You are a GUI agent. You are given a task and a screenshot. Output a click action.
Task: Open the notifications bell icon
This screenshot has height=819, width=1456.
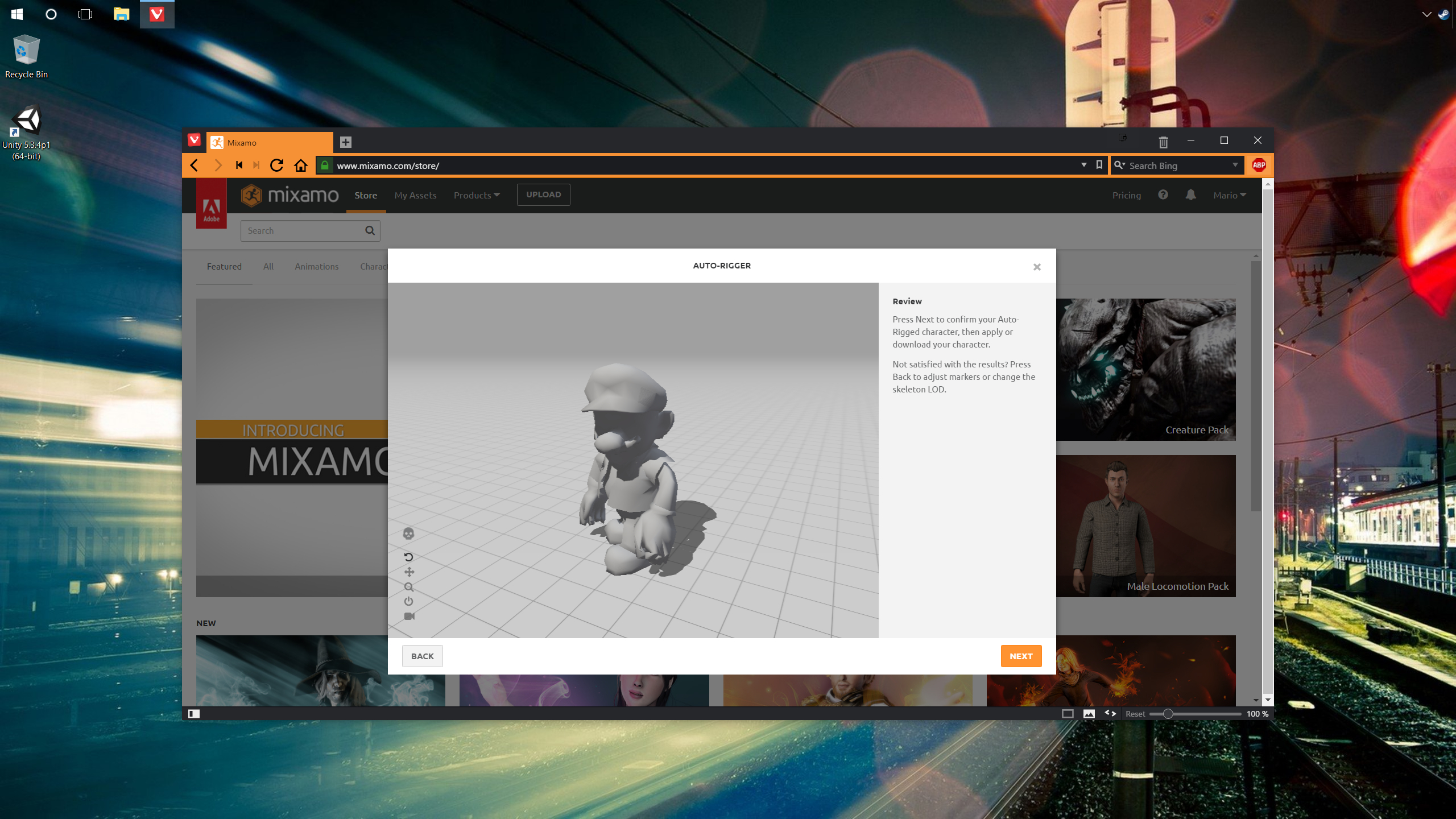click(1190, 195)
